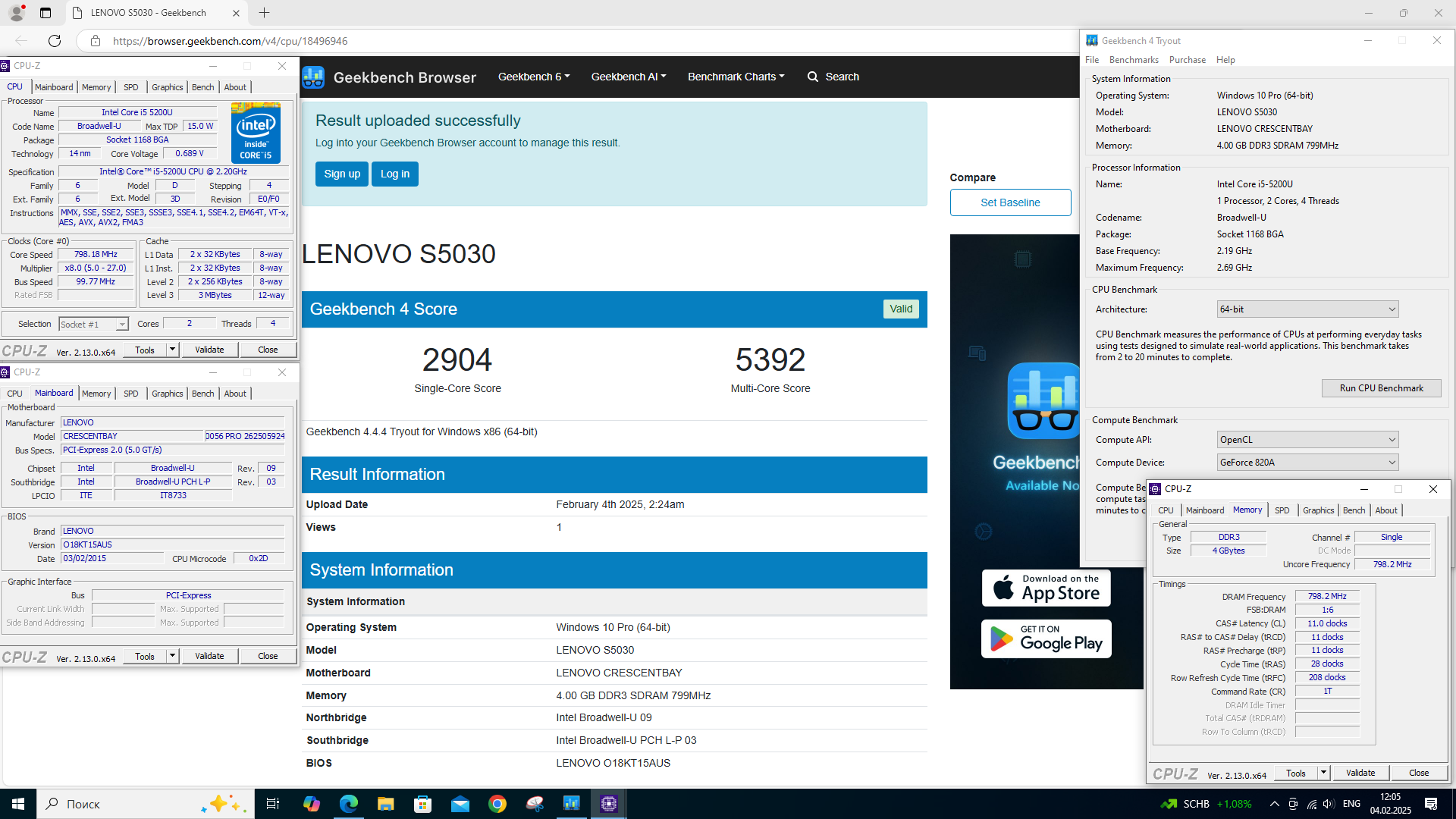Open Microsoft Store from taskbar

(423, 804)
